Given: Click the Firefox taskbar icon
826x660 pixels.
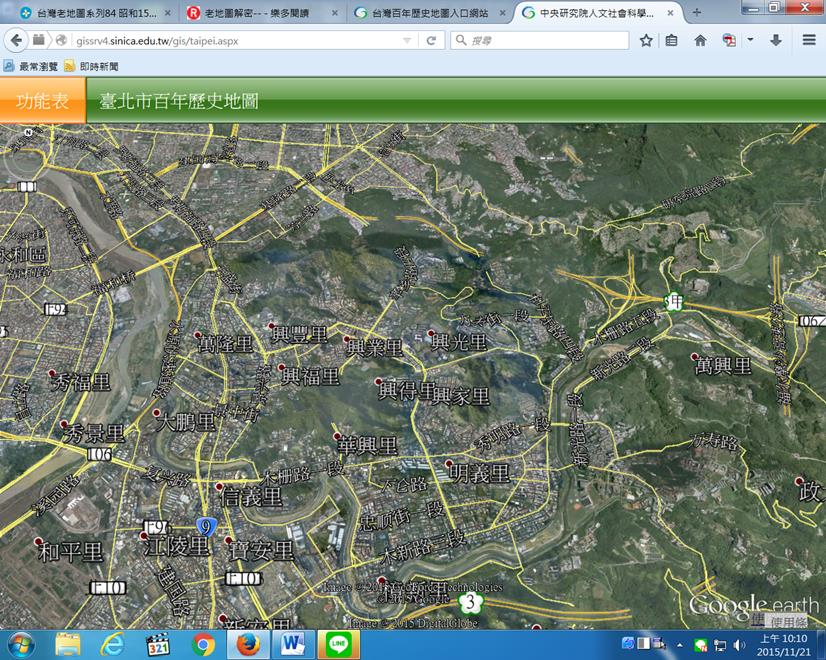Looking at the screenshot, I should coord(248,645).
